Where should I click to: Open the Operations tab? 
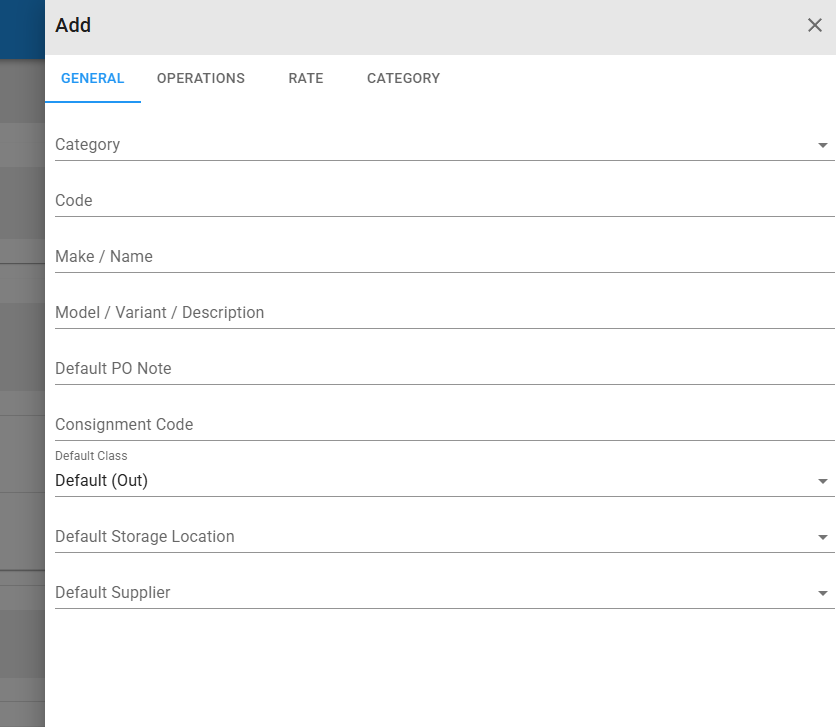tap(200, 78)
